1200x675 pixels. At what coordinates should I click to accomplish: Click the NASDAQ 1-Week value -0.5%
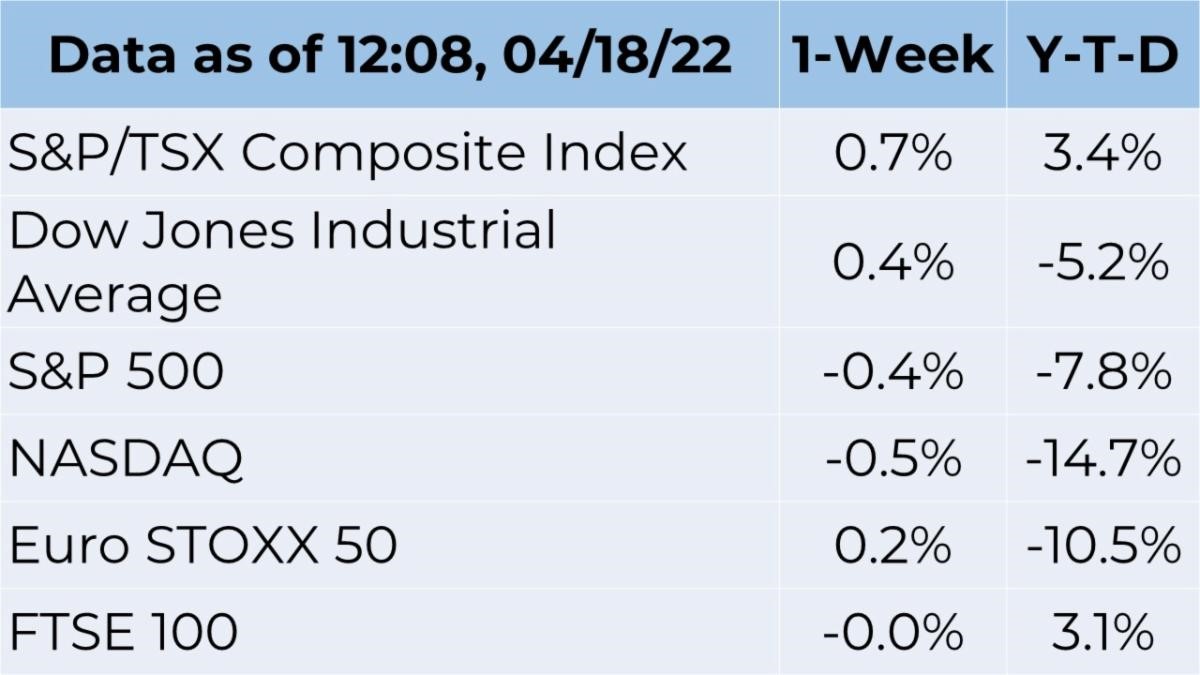tap(893, 459)
